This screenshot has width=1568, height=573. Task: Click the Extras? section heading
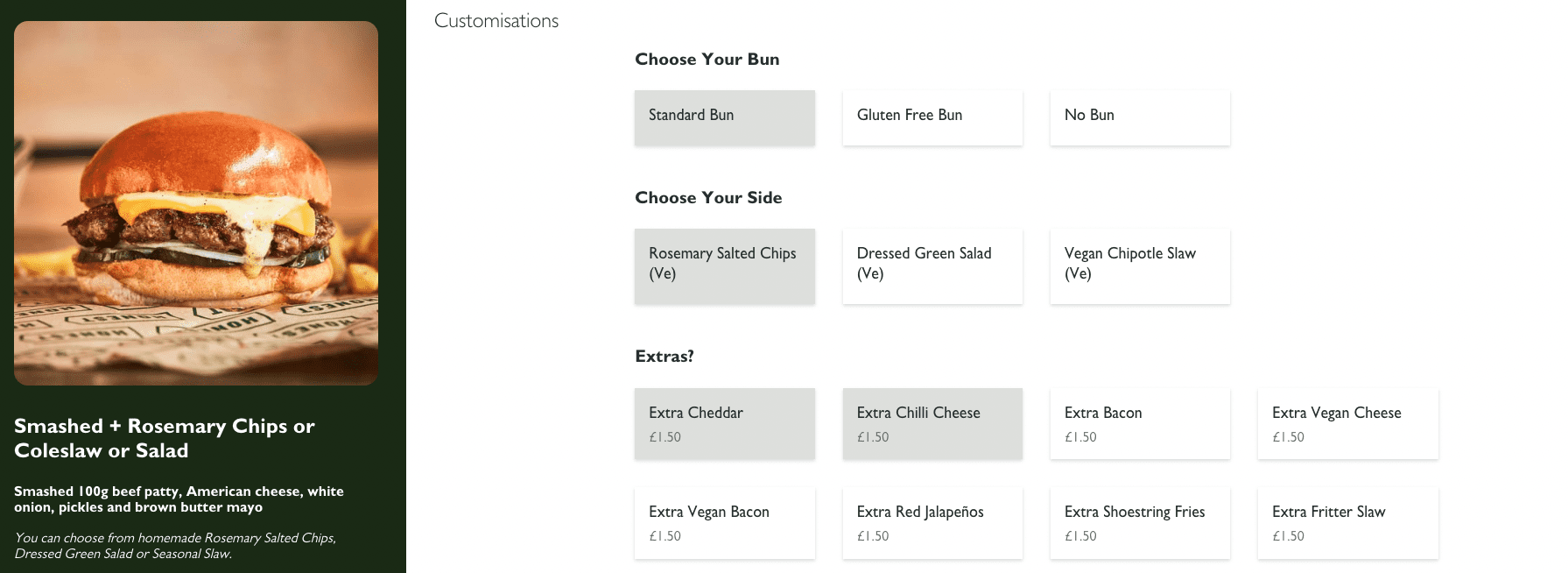(x=664, y=356)
